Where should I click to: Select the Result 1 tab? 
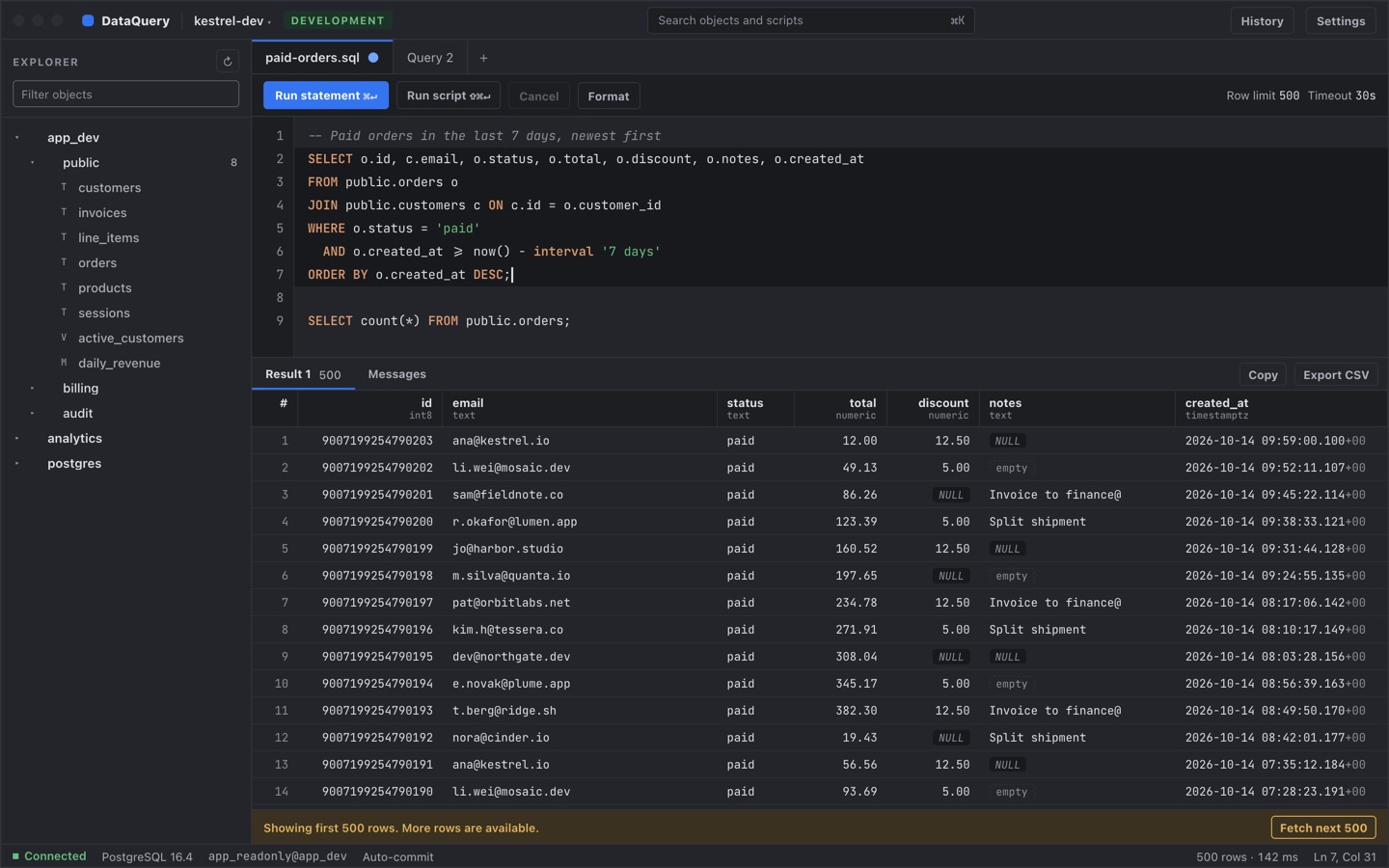pos(303,374)
